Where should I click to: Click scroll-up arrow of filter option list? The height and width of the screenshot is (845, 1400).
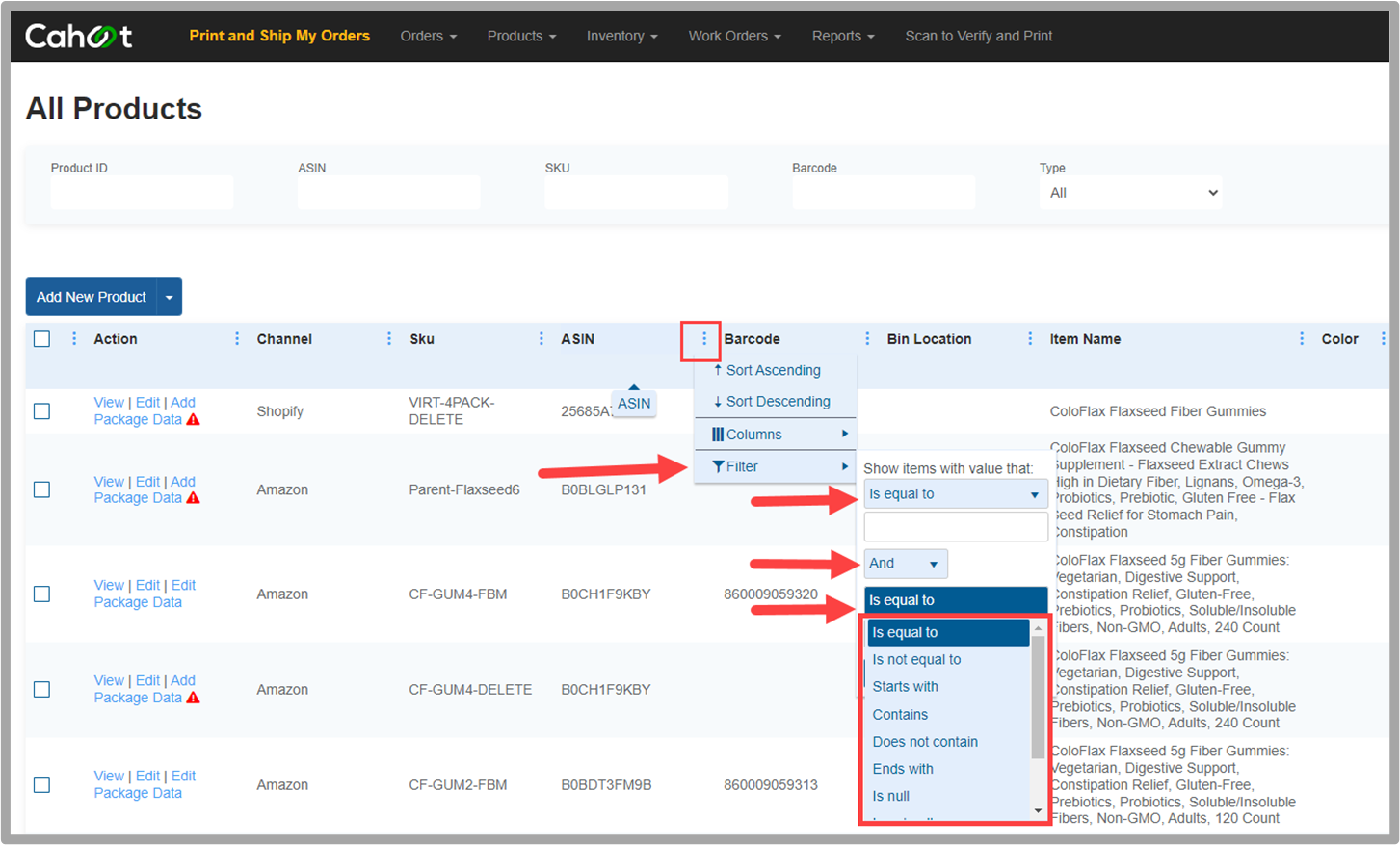click(1038, 628)
